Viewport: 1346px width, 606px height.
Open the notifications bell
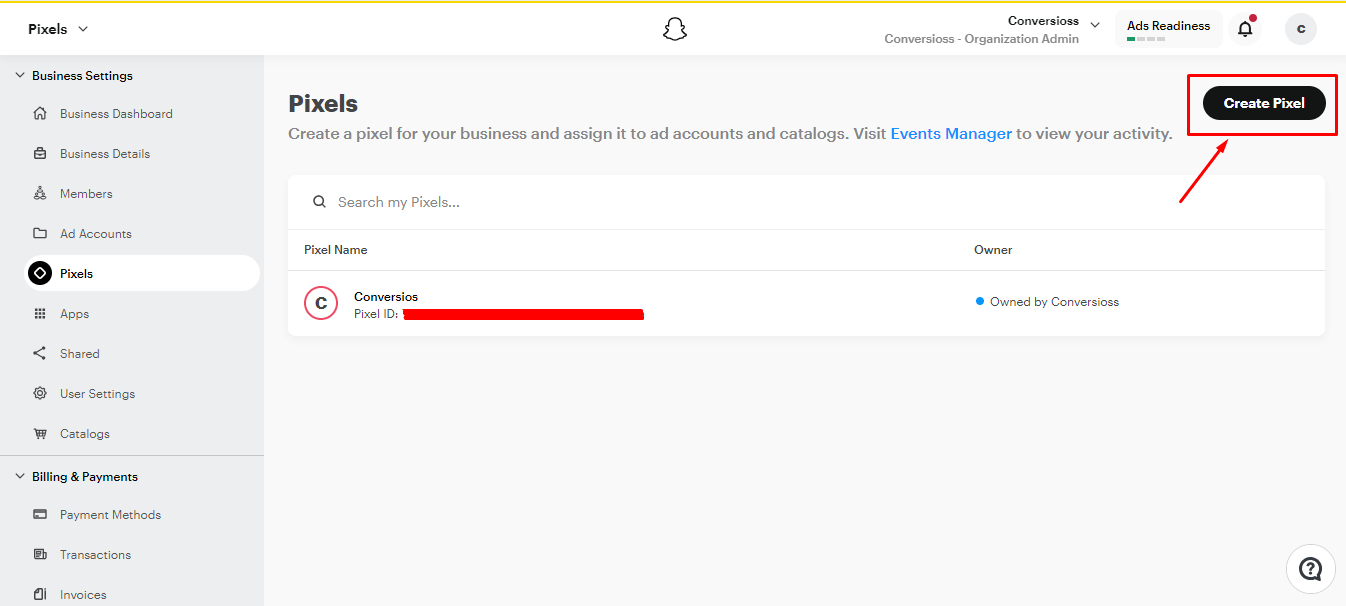click(1245, 29)
